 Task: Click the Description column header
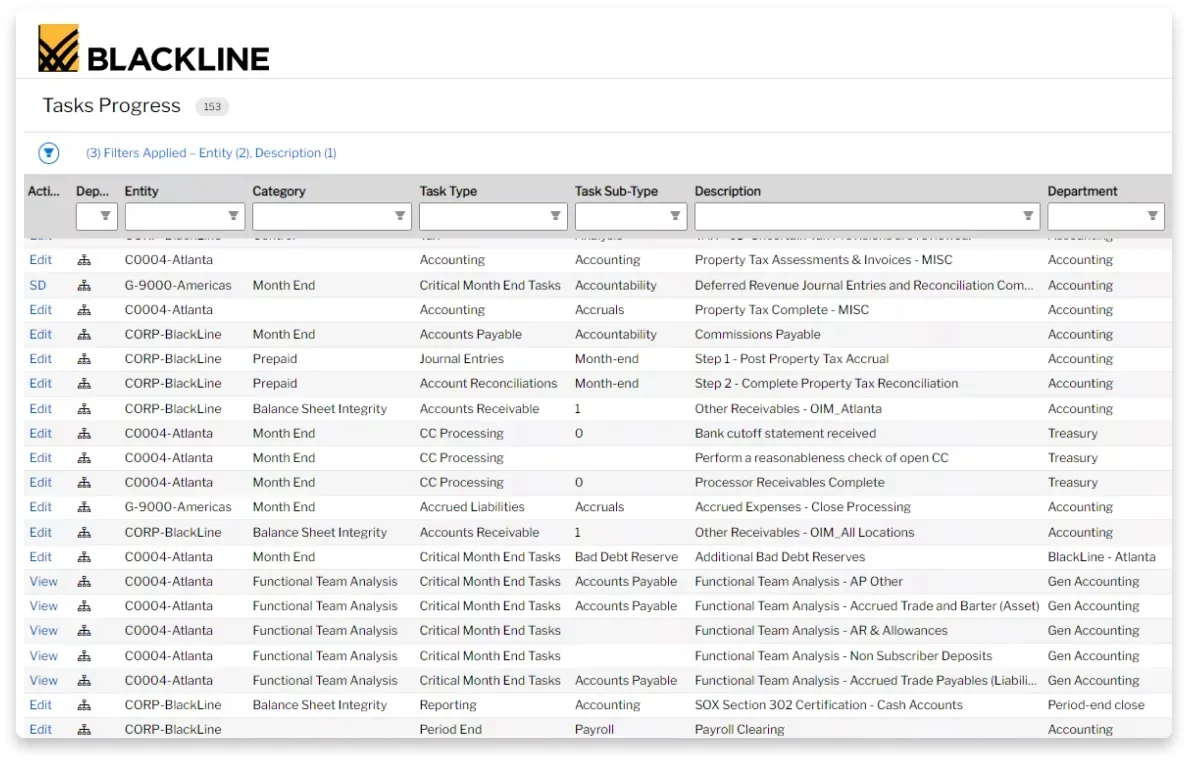727,191
